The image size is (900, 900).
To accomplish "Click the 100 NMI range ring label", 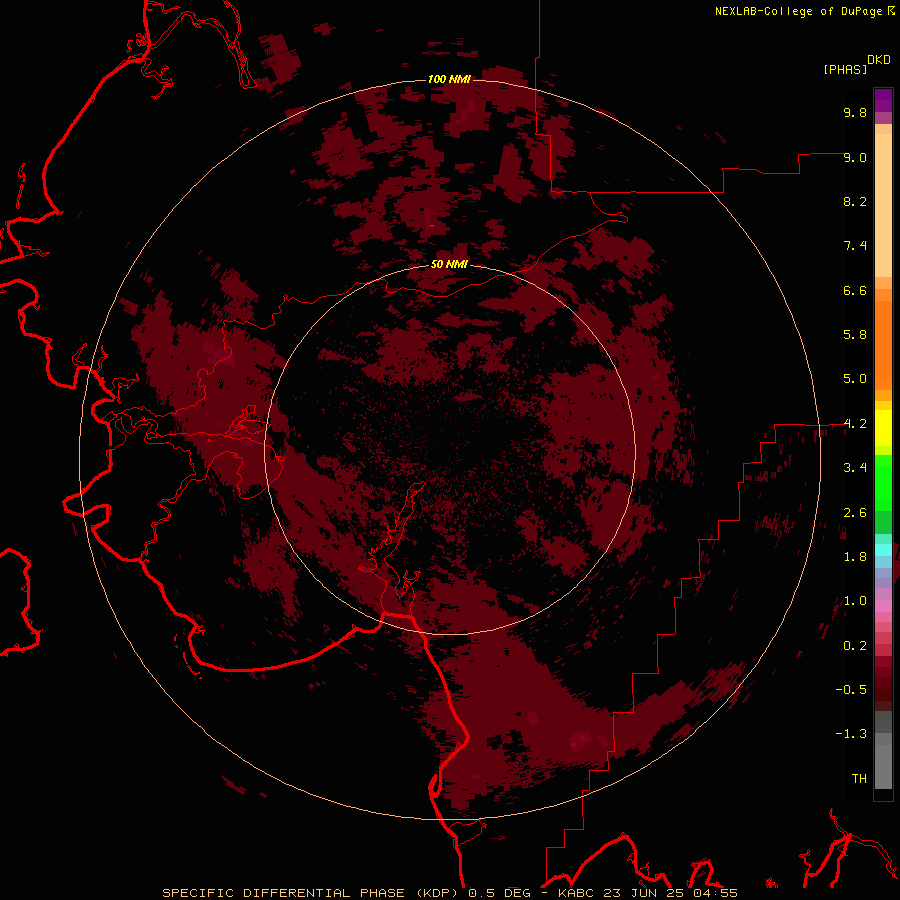I will tap(449, 79).
